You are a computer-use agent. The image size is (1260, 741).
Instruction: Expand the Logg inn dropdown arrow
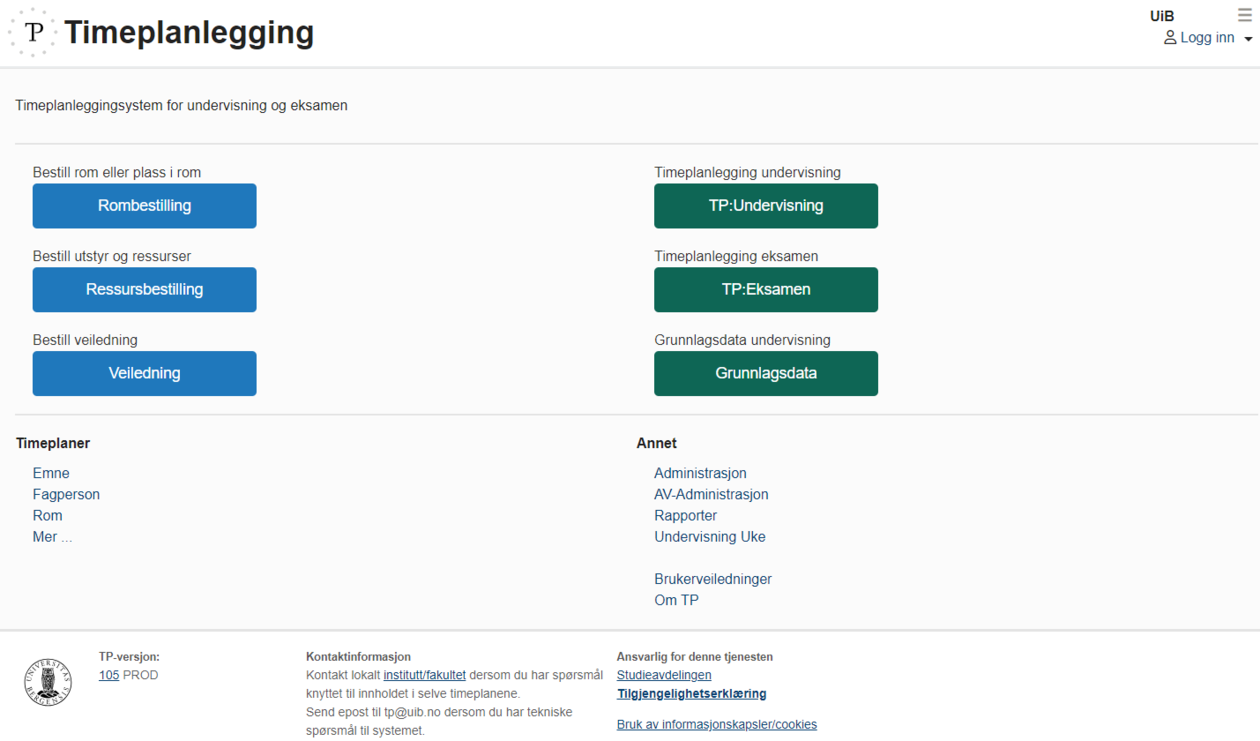[x=1248, y=39]
